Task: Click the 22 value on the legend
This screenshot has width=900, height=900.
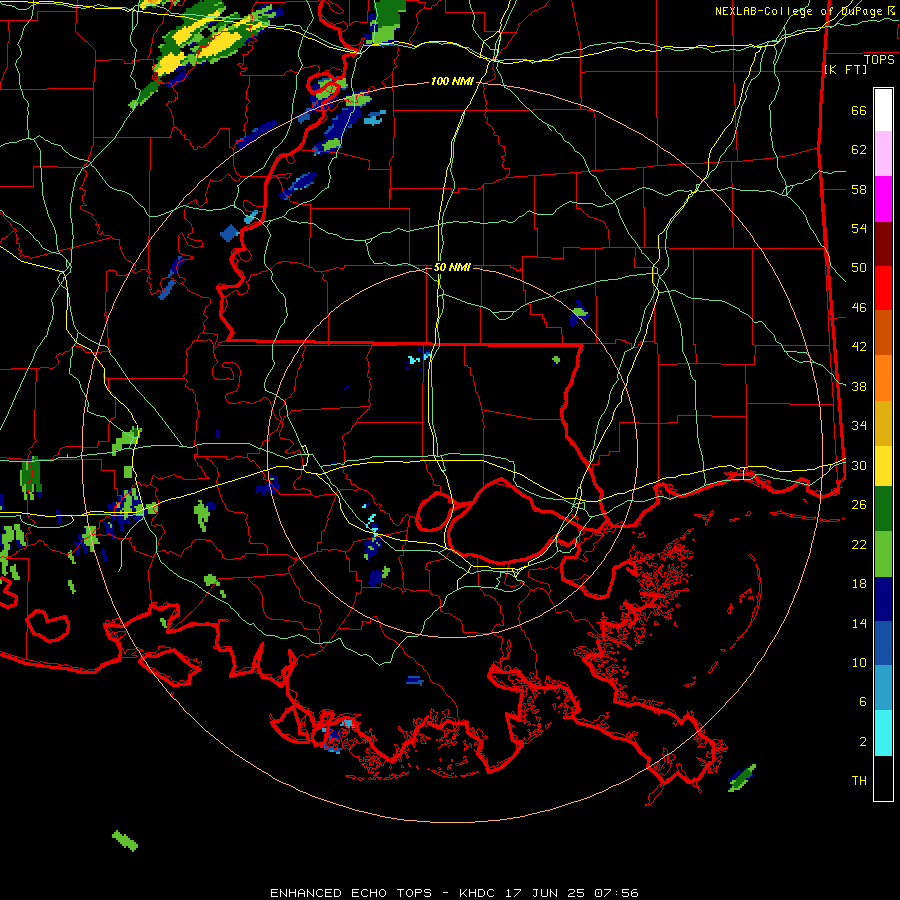Action: pos(859,544)
